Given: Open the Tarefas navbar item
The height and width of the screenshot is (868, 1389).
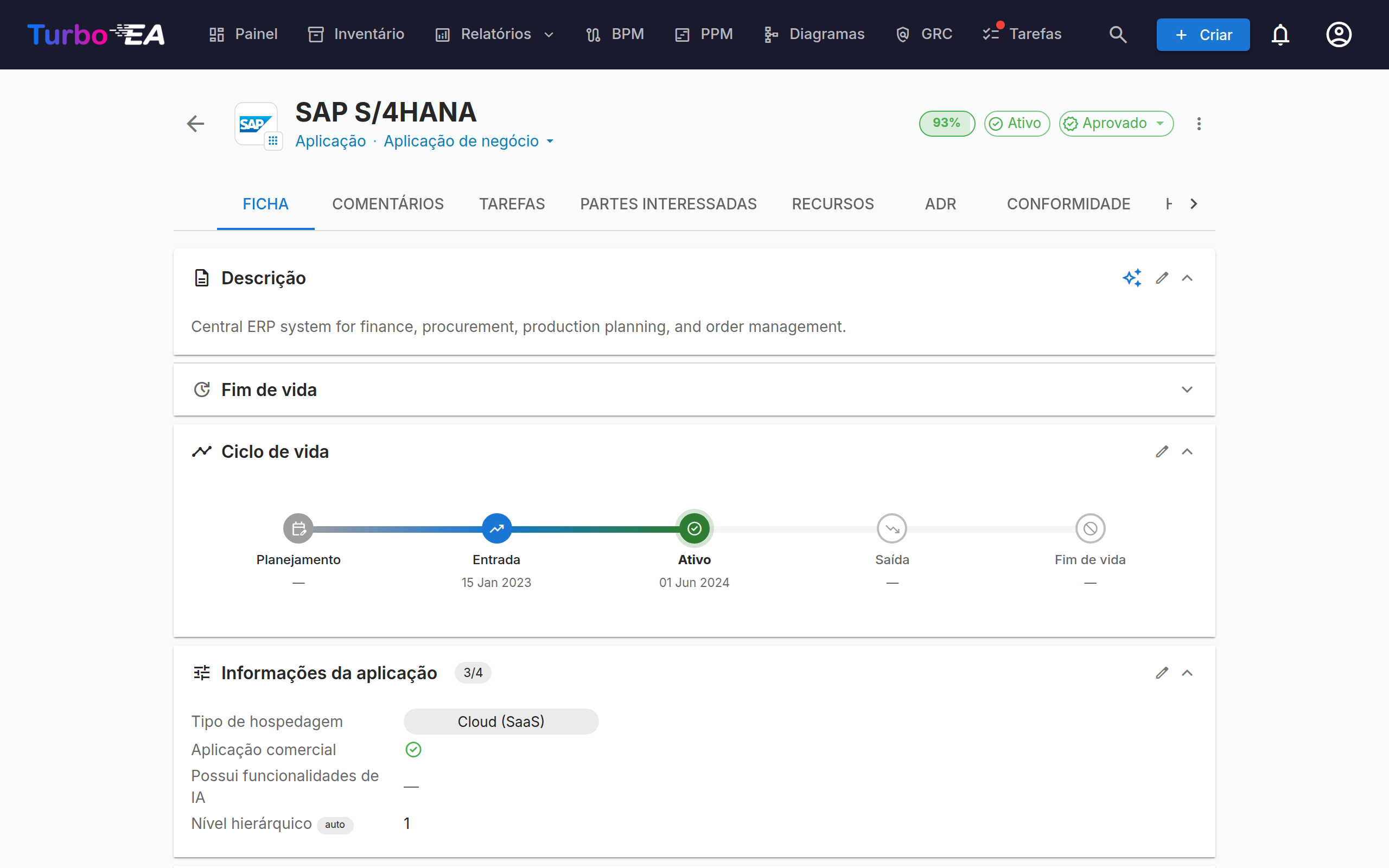Looking at the screenshot, I should pyautogui.click(x=1022, y=34).
